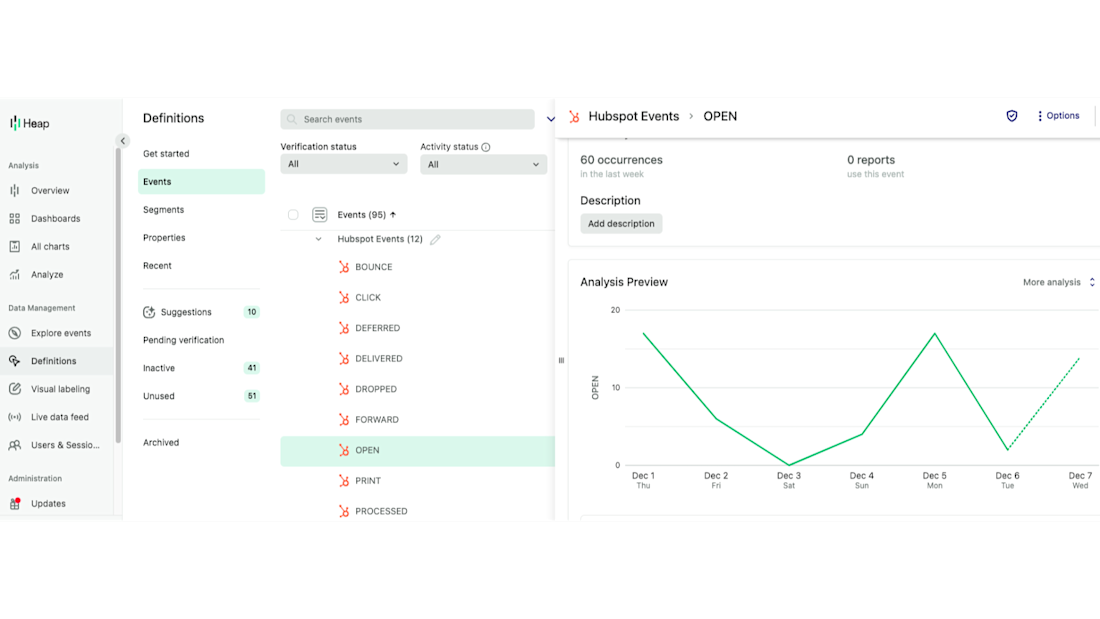The image size is (1100, 619).
Task: Open the Options menu
Action: pyautogui.click(x=1059, y=116)
